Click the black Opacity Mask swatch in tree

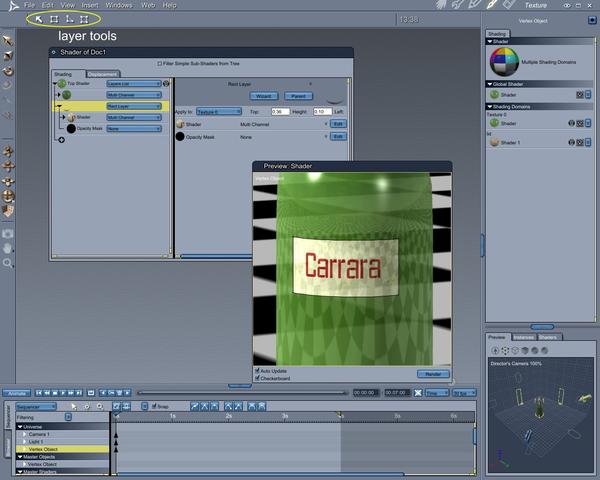pyautogui.click(x=71, y=129)
